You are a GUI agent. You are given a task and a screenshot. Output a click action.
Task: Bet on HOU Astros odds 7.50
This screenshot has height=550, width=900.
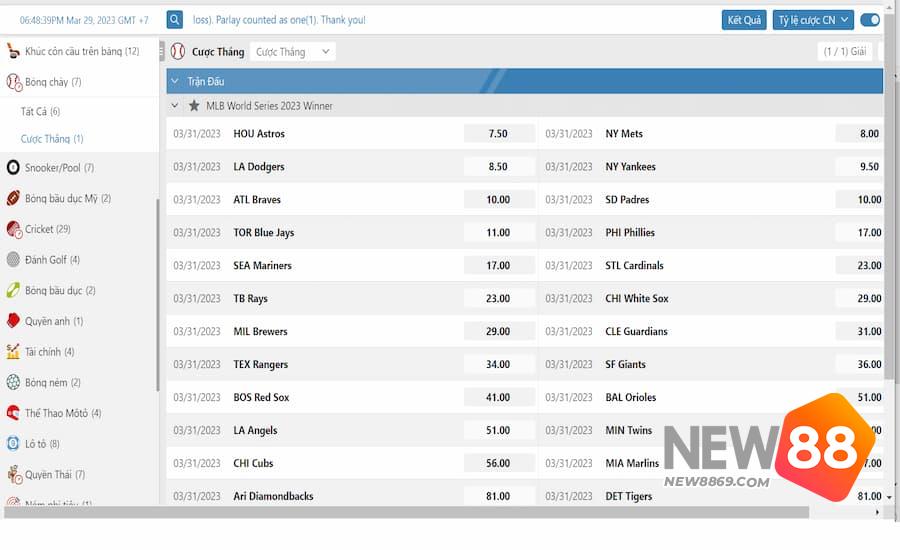pyautogui.click(x=498, y=134)
